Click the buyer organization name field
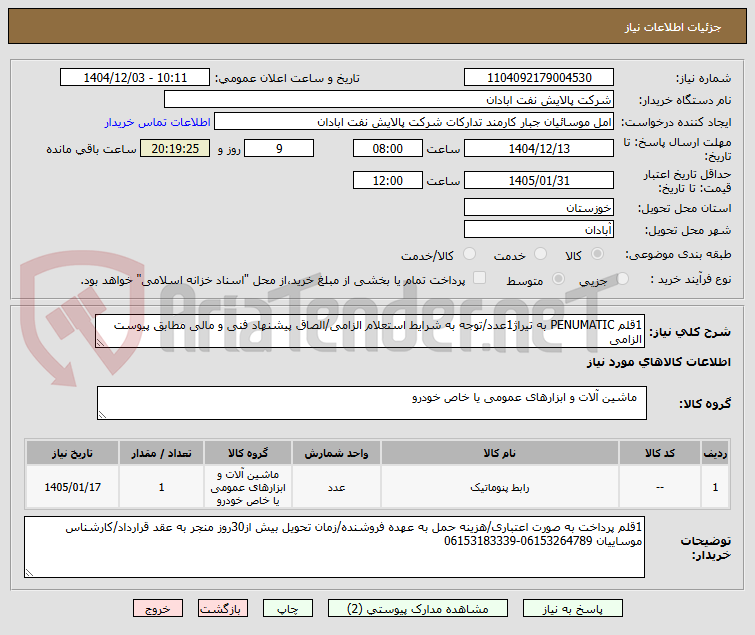Image resolution: width=755 pixels, height=635 pixels. coord(389,100)
